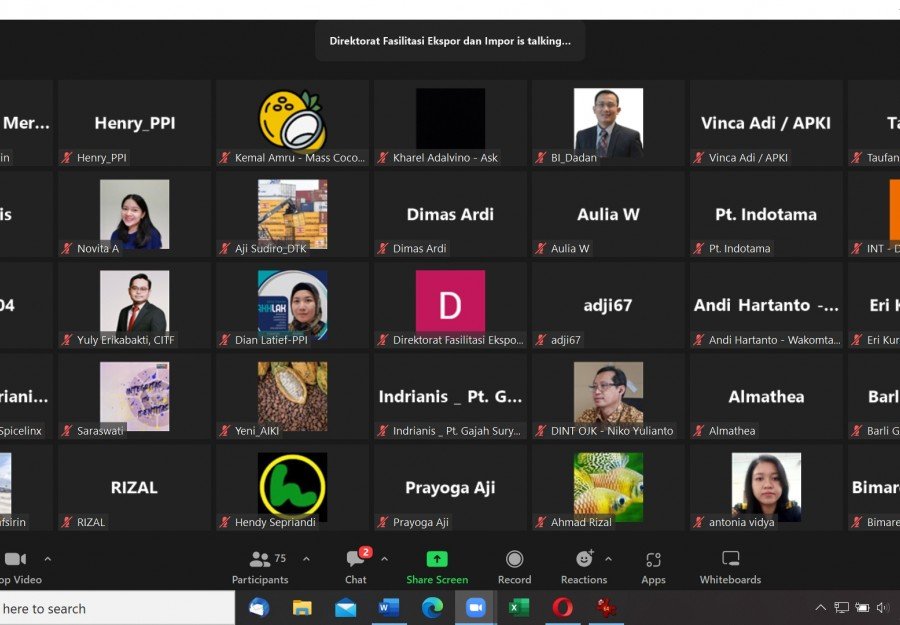The height and width of the screenshot is (625, 900).
Task: Expand the Reactions options caret
Action: pos(608,559)
